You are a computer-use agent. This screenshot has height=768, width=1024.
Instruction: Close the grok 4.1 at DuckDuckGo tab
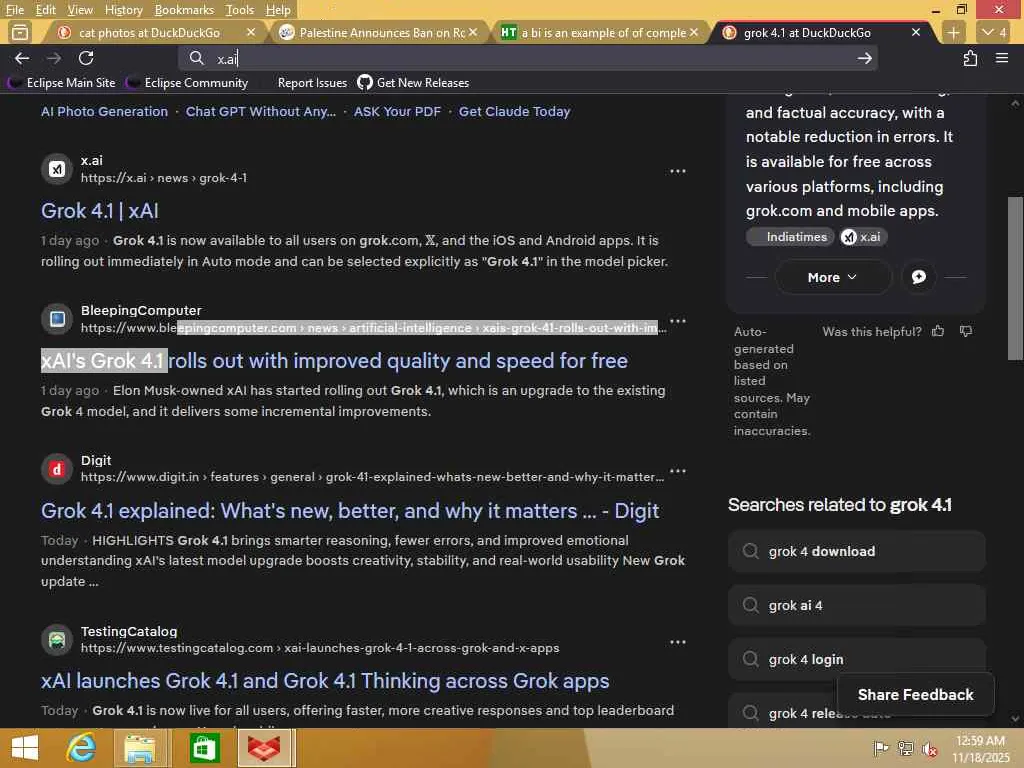916,32
